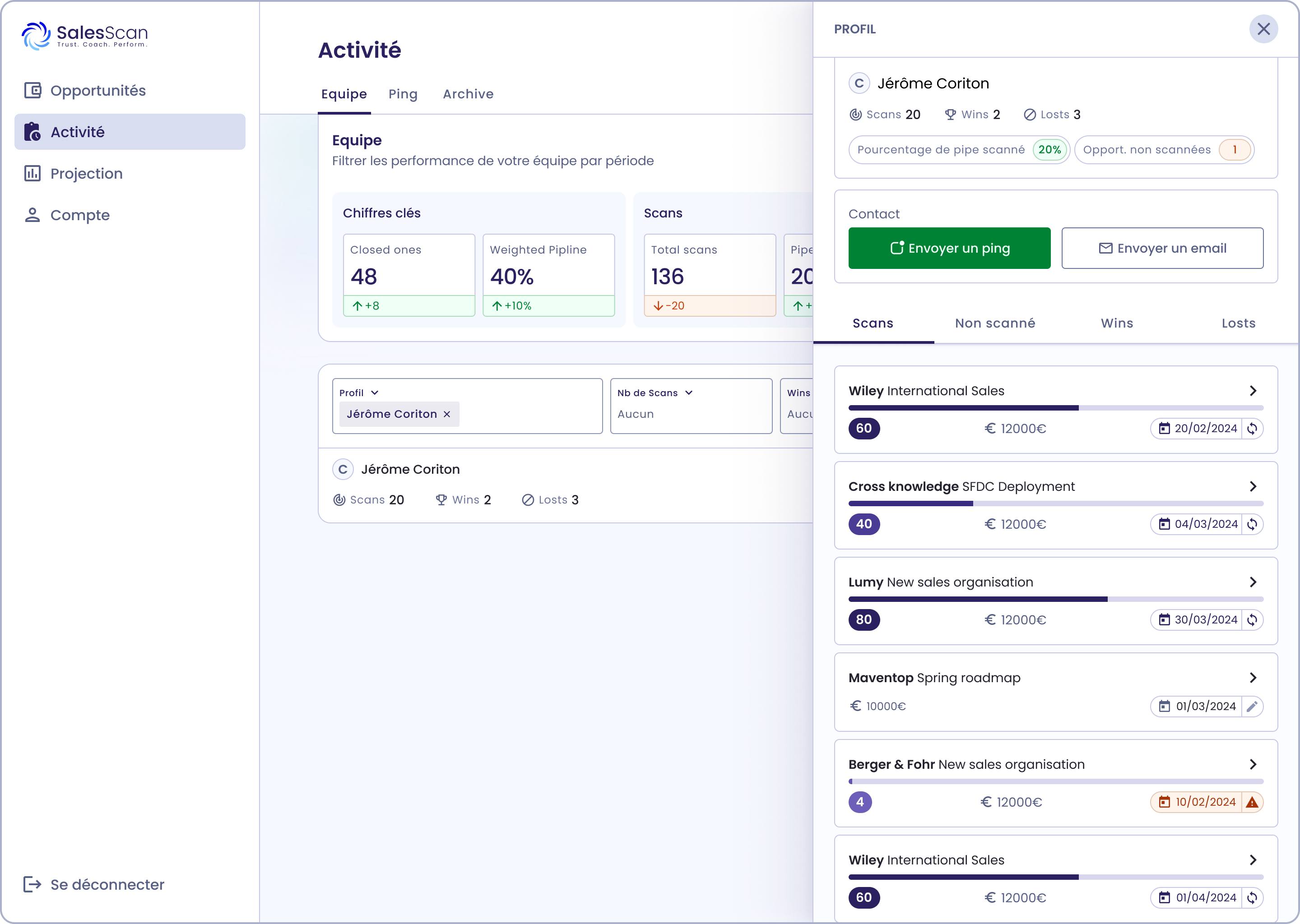
Task: Select the Non scanné tab
Action: pyautogui.click(x=995, y=323)
